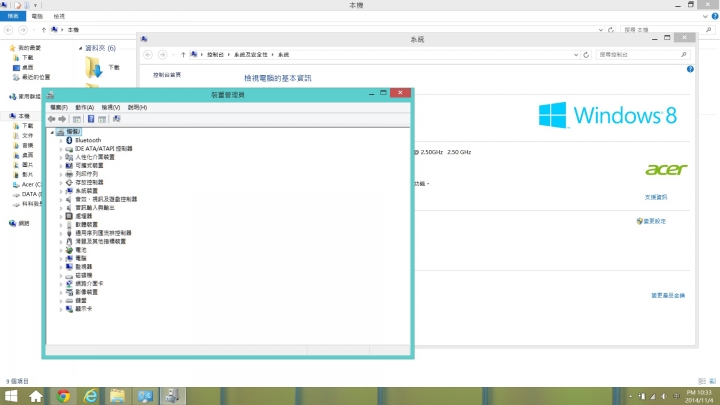Select 最近的位置 in the File Explorer sidebar

pos(36,77)
